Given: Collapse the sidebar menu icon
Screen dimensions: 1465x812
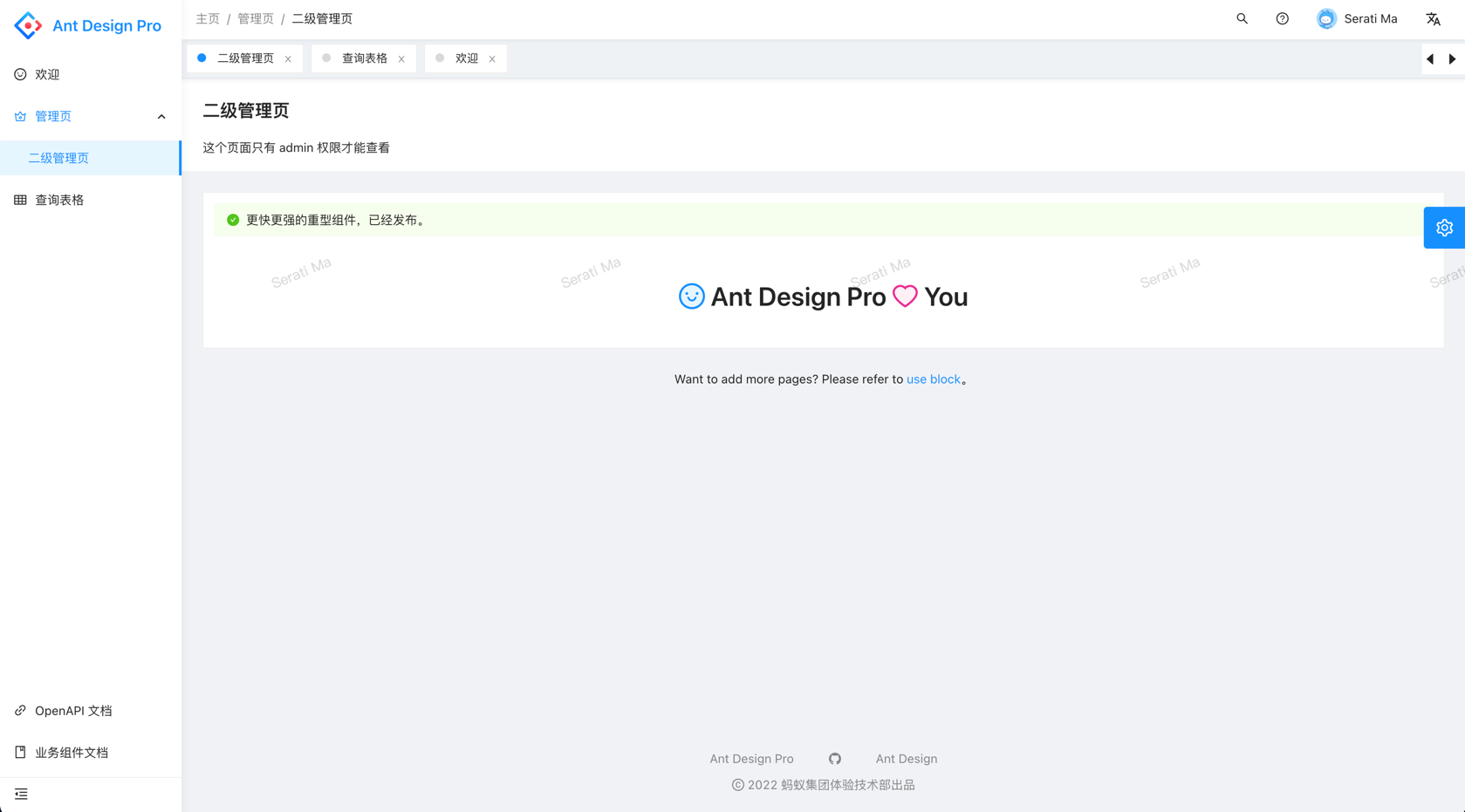Looking at the screenshot, I should [21, 794].
